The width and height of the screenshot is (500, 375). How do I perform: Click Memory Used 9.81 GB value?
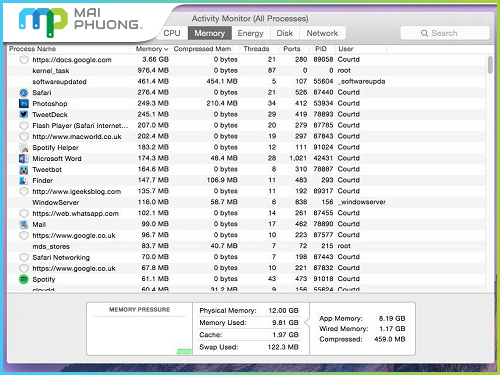coord(285,323)
